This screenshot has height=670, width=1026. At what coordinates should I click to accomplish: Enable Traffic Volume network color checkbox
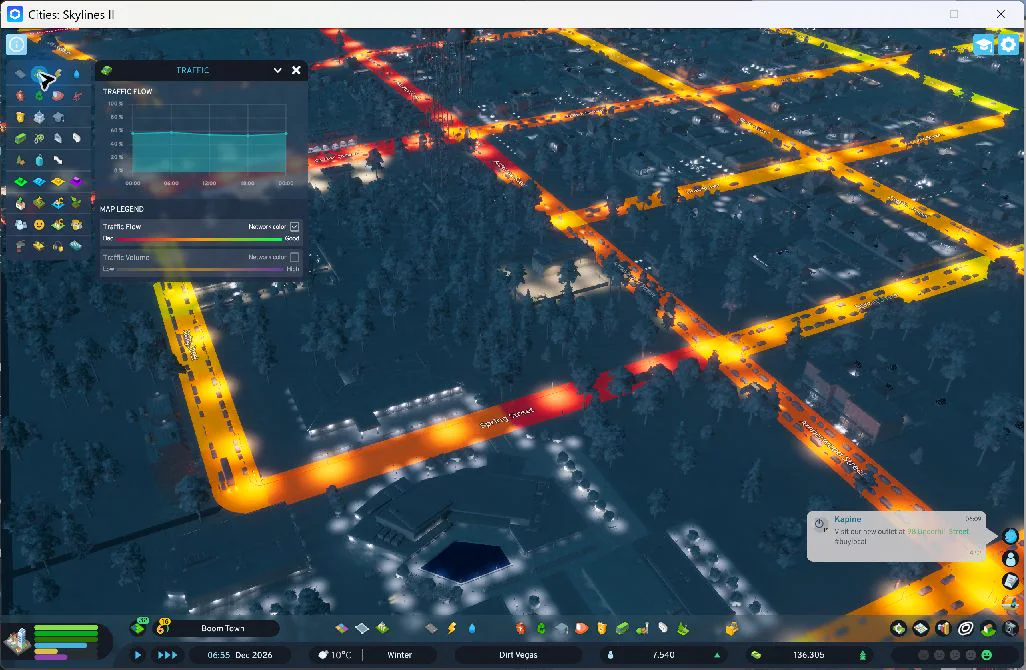tap(294, 257)
